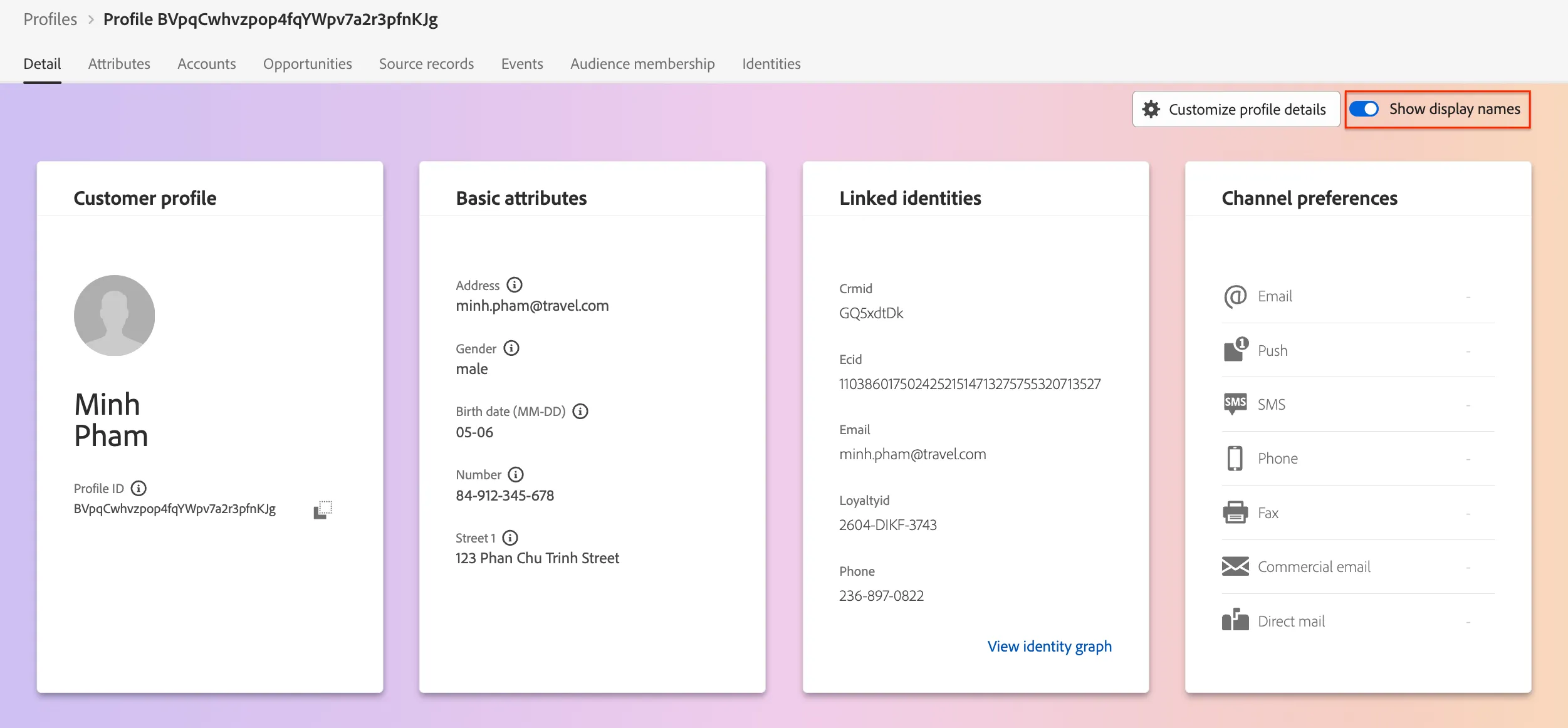Viewport: 1568px width, 728px height.
Task: Click the Crmid value GQ5xdtDk
Action: pos(871,313)
